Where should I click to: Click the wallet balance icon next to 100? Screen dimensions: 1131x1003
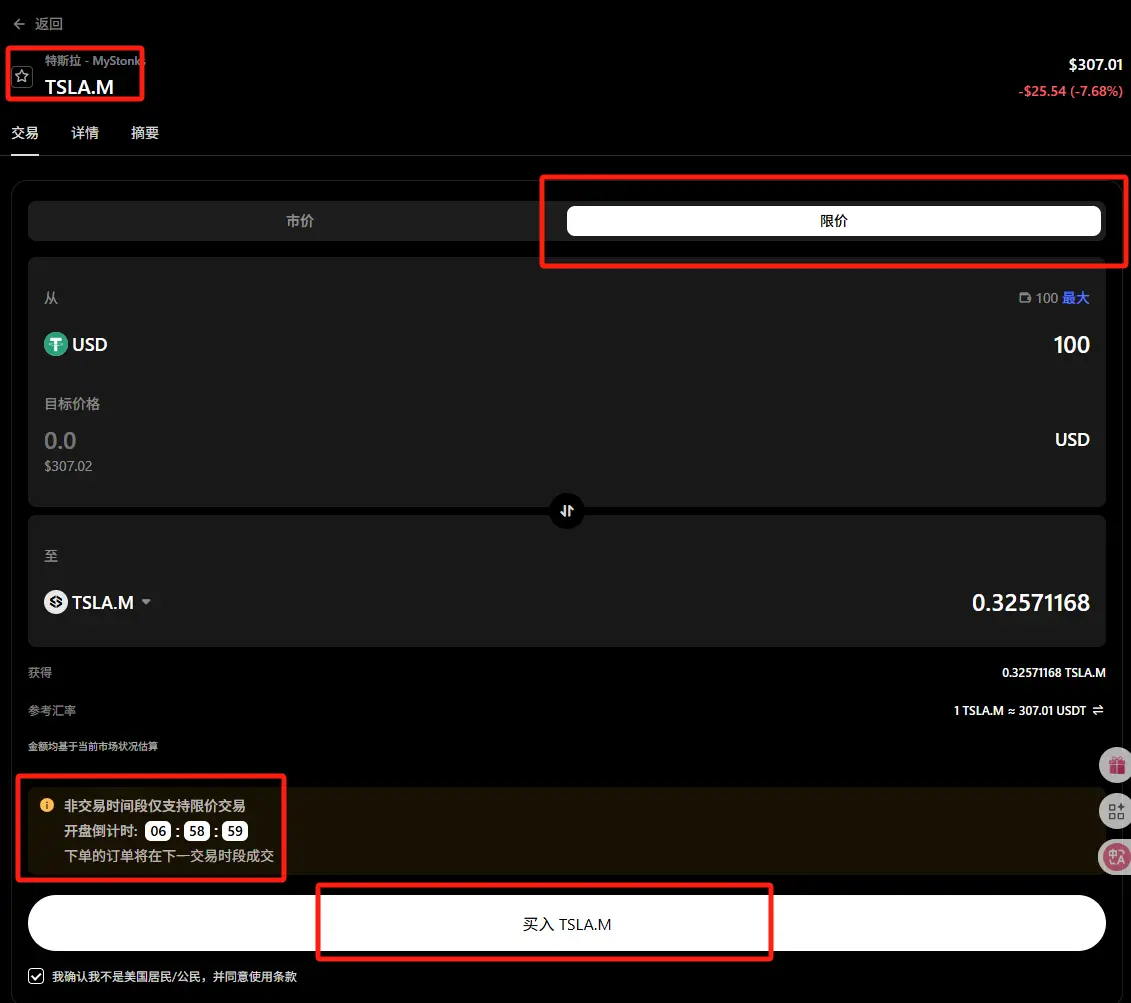tap(1024, 298)
